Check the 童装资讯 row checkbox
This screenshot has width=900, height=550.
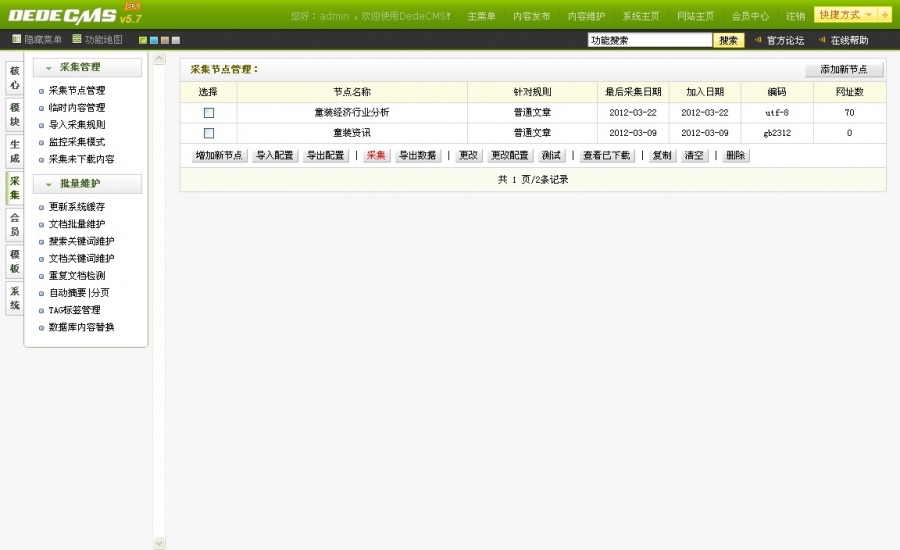[209, 133]
